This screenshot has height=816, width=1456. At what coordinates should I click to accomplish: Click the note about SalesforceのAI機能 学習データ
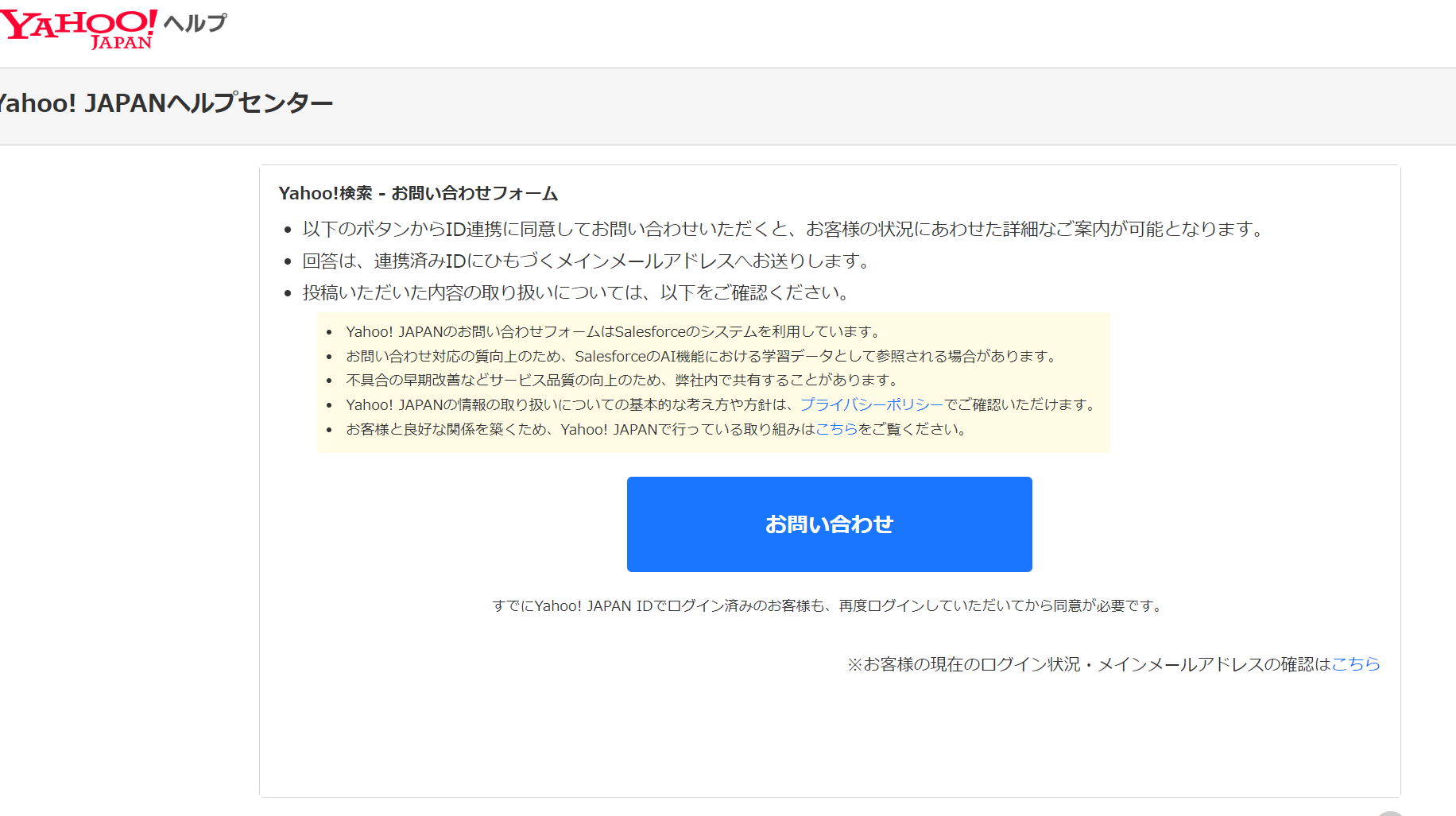click(x=702, y=356)
